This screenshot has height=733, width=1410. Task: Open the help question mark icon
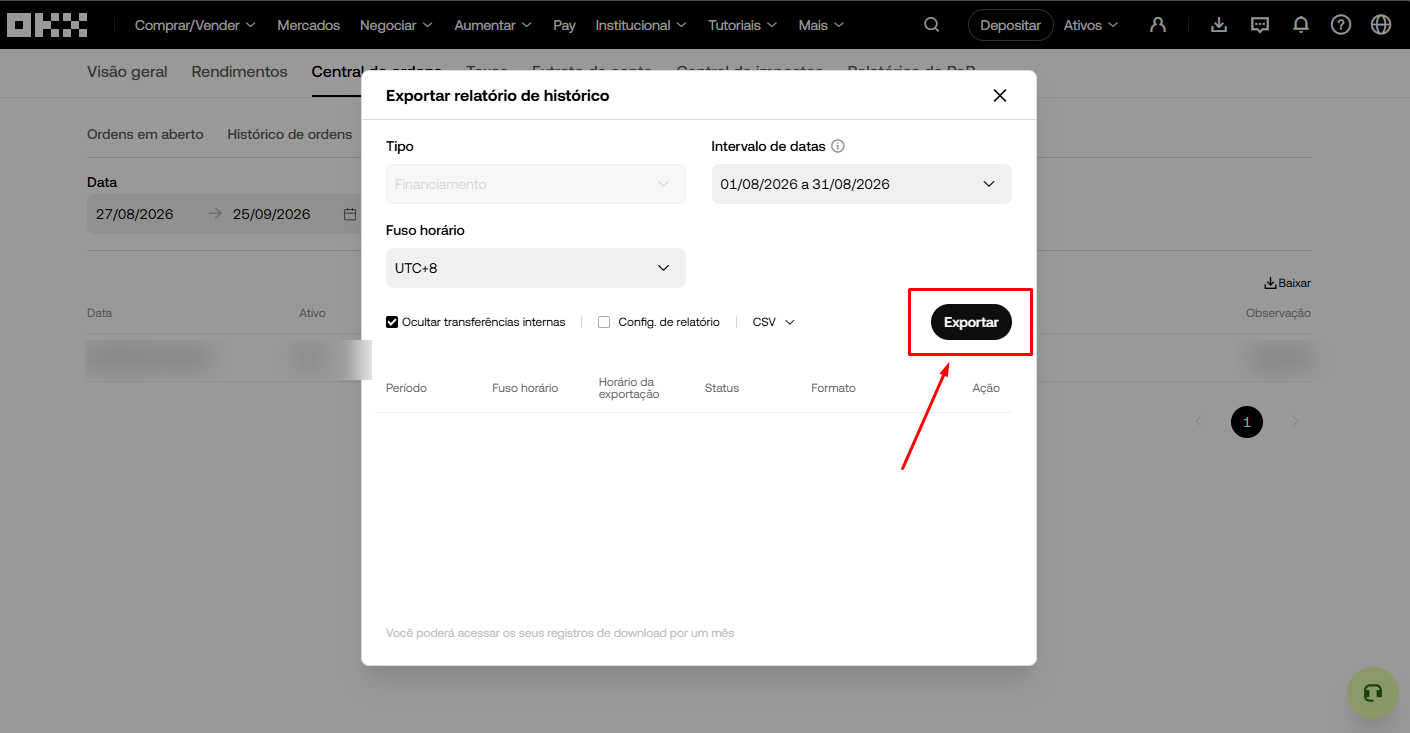click(x=1341, y=25)
